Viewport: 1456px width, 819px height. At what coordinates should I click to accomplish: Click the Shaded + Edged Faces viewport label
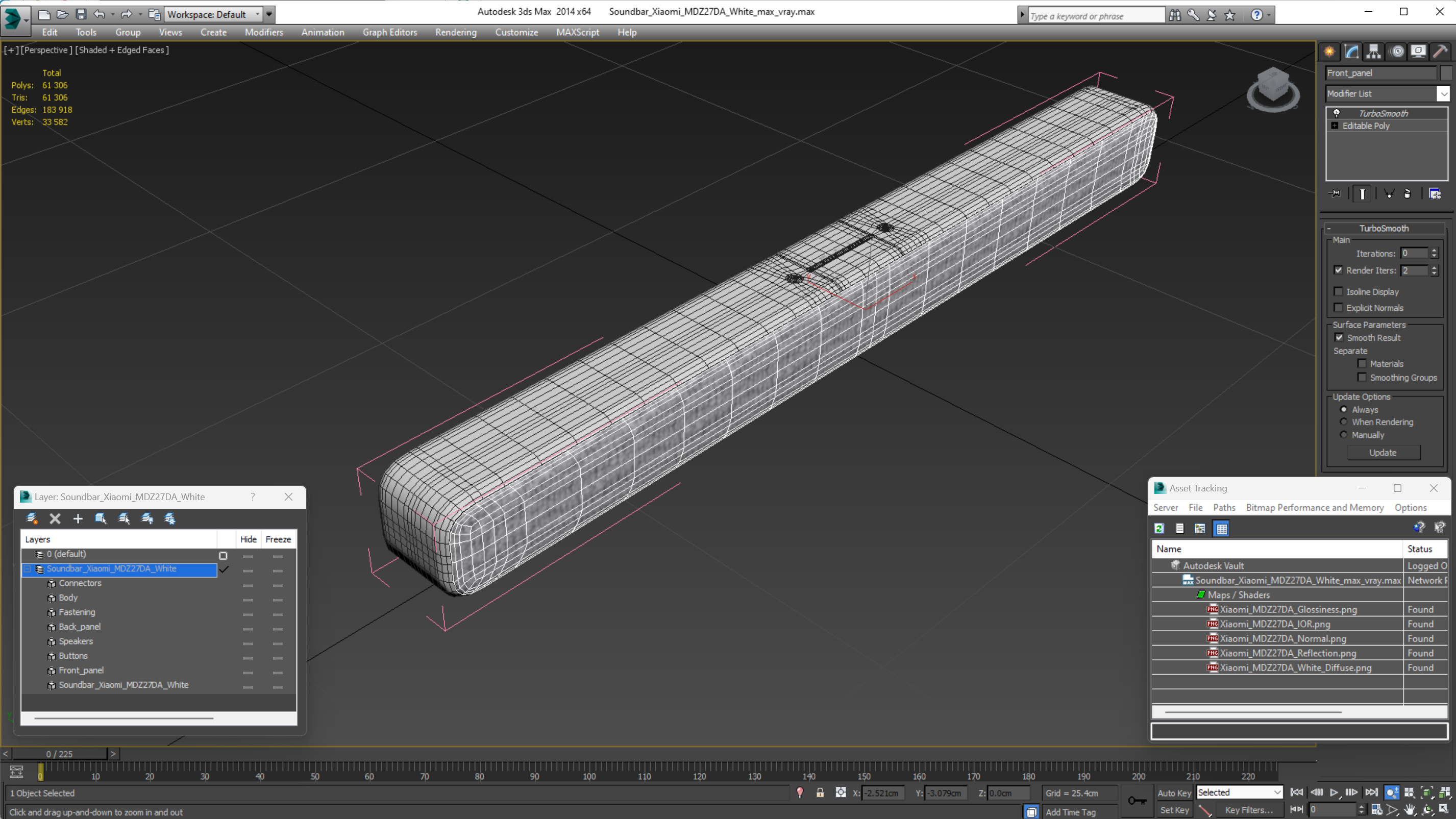[122, 49]
